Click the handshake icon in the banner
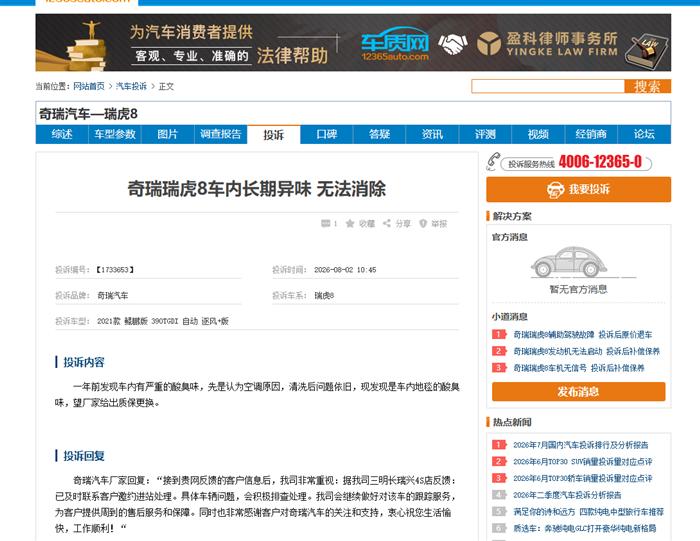The image size is (700, 541). click(x=453, y=45)
